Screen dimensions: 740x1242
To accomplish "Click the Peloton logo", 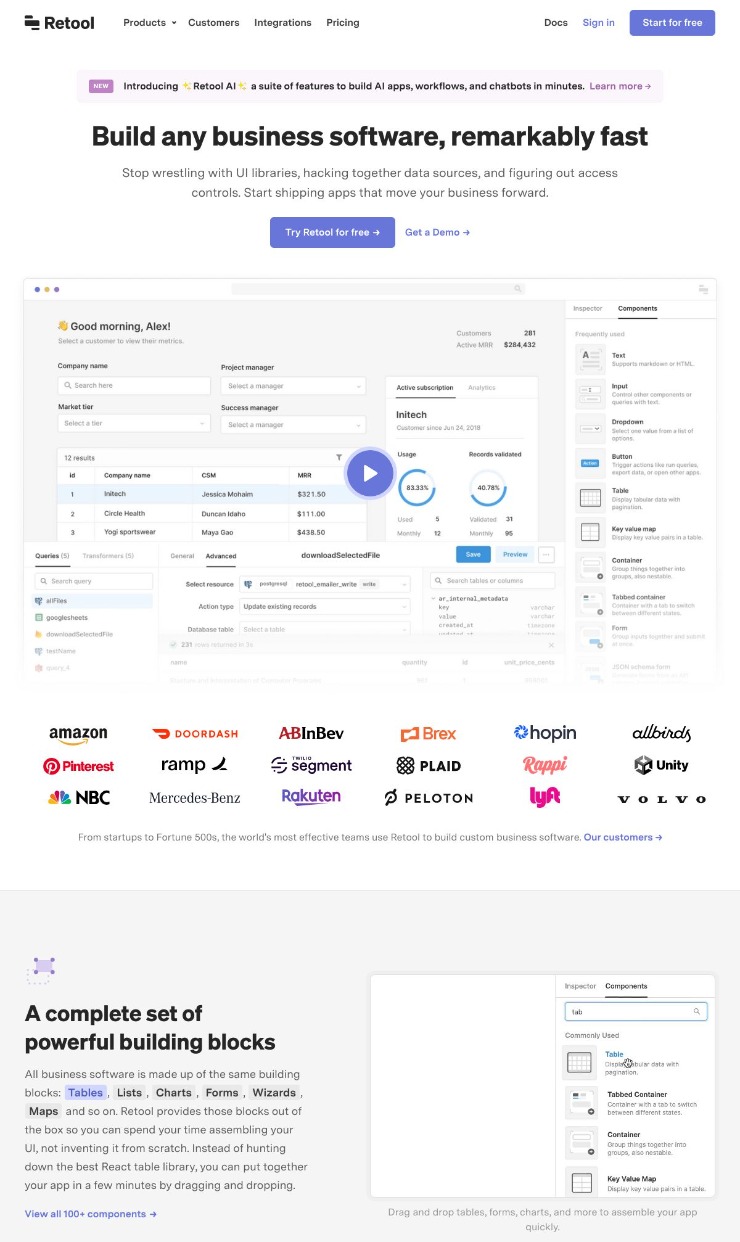I will pos(428,798).
